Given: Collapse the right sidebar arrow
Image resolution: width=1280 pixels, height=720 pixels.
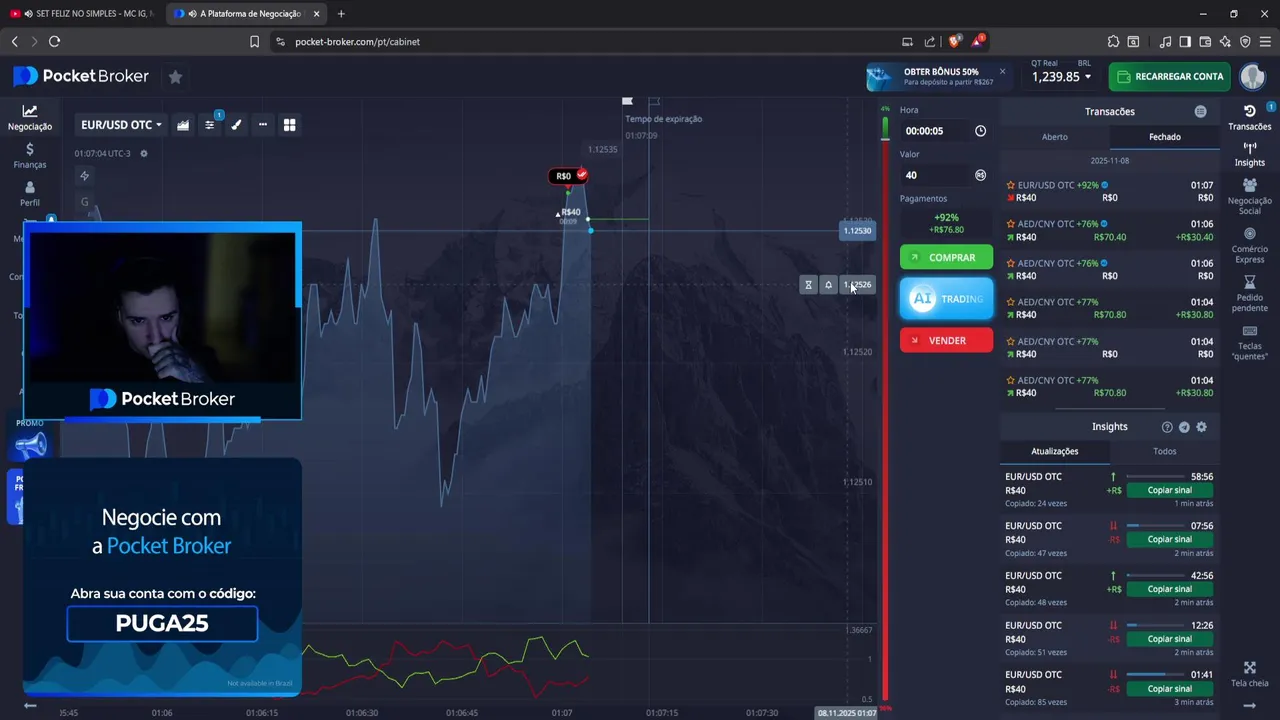Looking at the screenshot, I should (x=1250, y=705).
